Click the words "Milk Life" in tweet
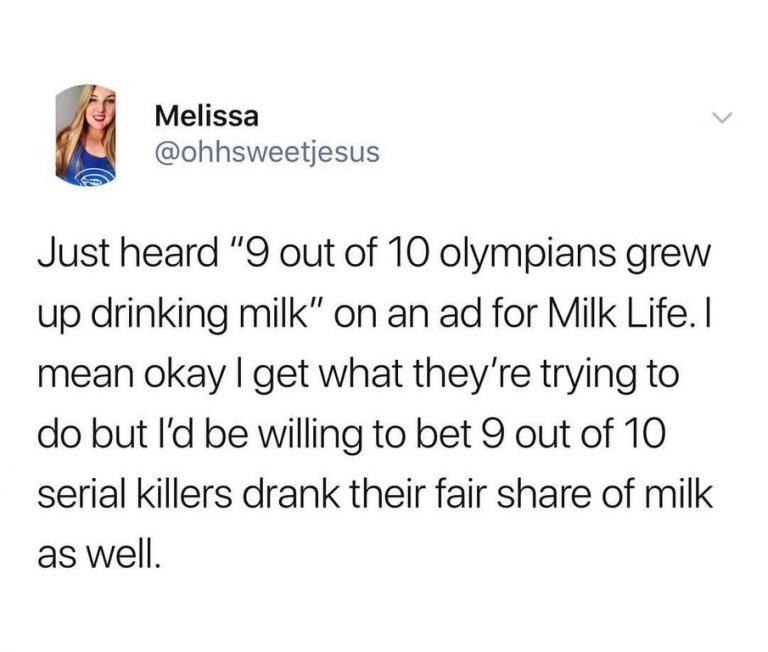Image resolution: width=768 pixels, height=652 pixels. click(616, 314)
